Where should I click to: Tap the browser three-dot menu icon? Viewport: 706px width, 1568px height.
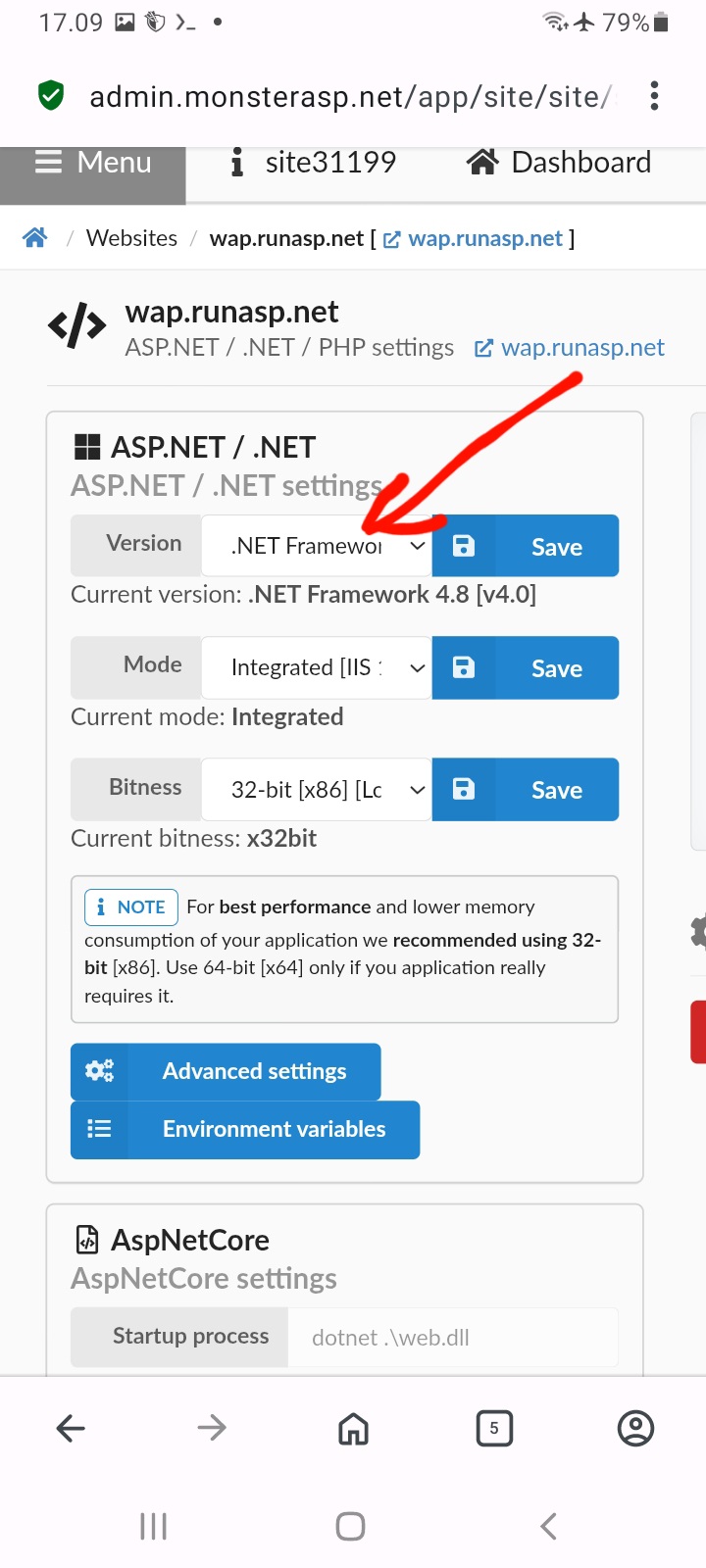pos(654,96)
